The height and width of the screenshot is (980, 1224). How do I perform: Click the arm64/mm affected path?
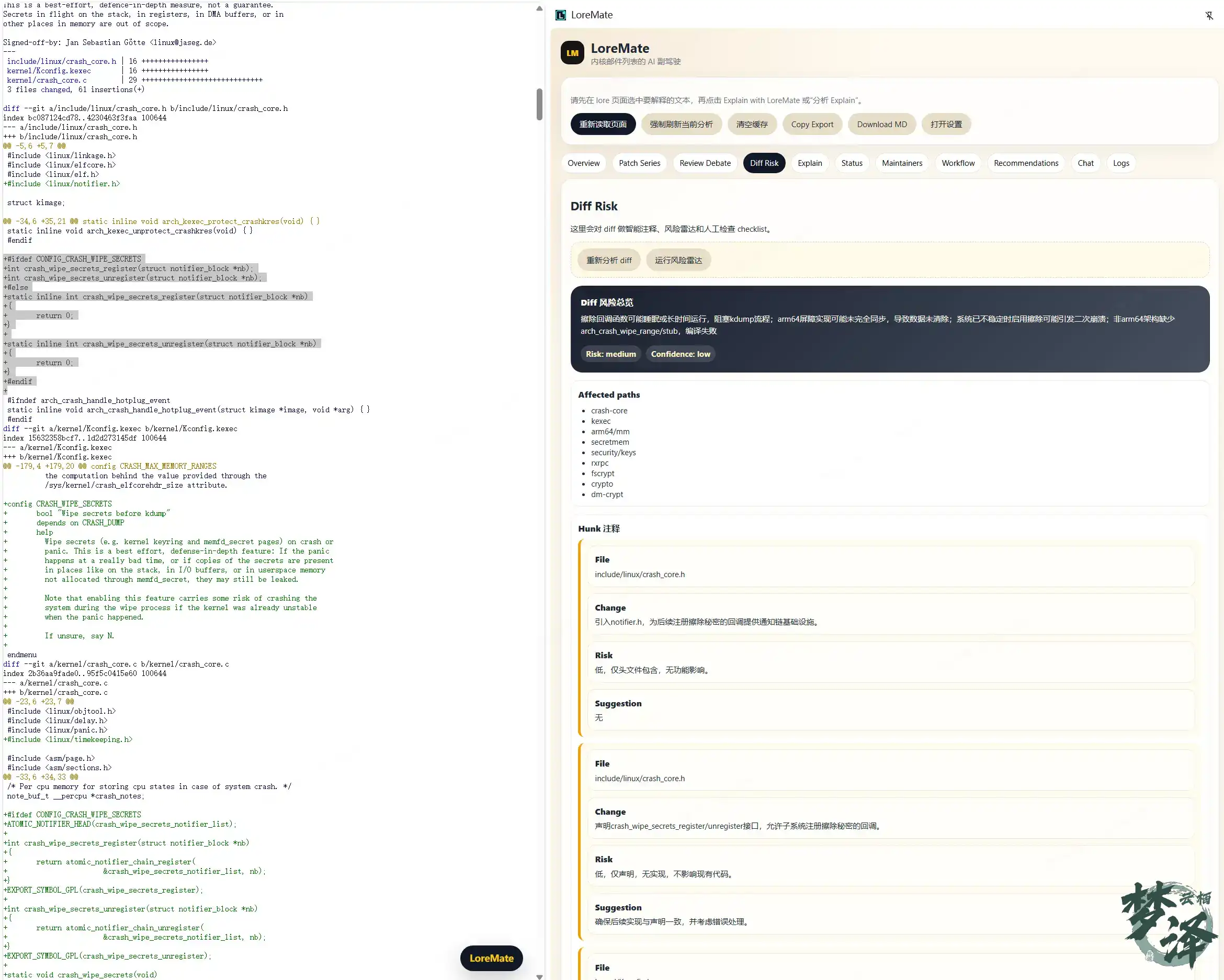coord(610,432)
